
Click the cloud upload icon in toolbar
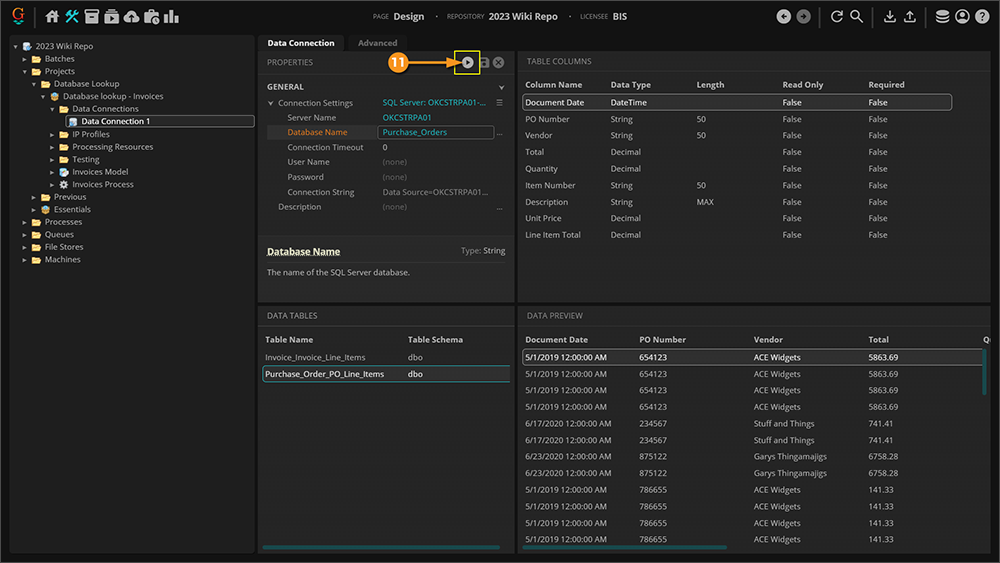pos(131,17)
